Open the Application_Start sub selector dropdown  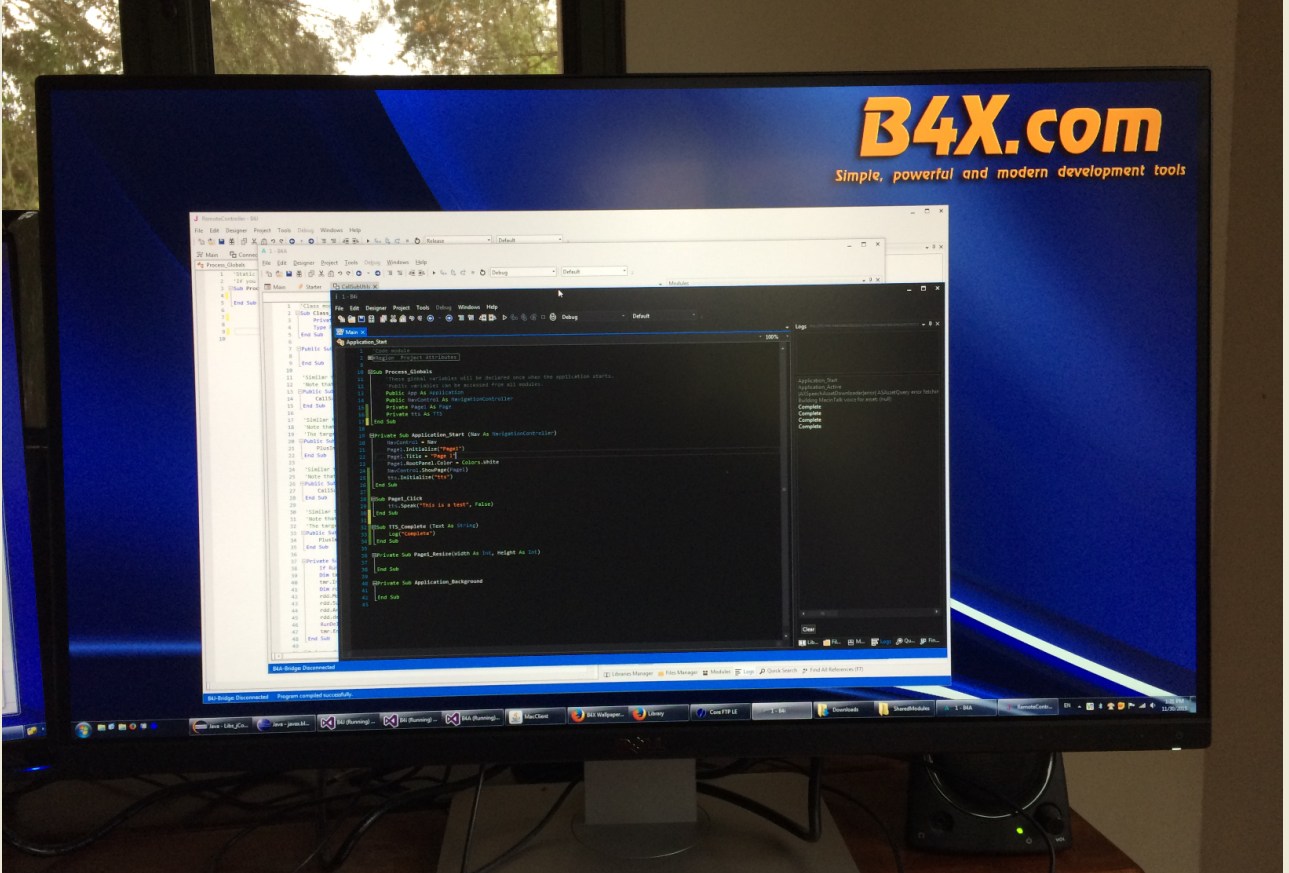click(x=548, y=341)
